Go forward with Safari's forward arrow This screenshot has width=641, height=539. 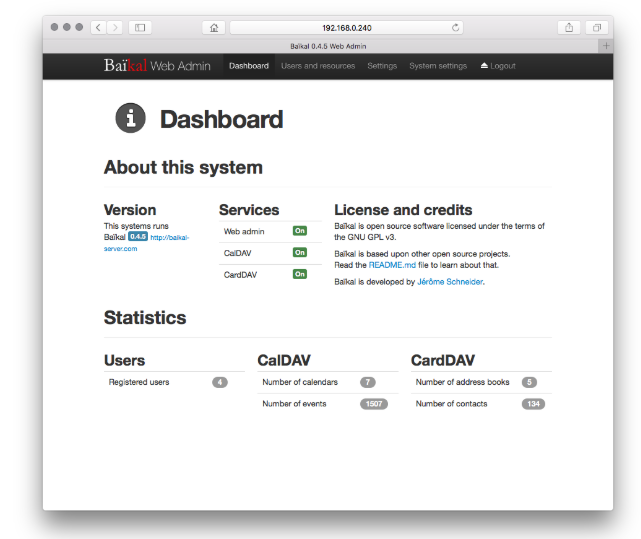115,28
